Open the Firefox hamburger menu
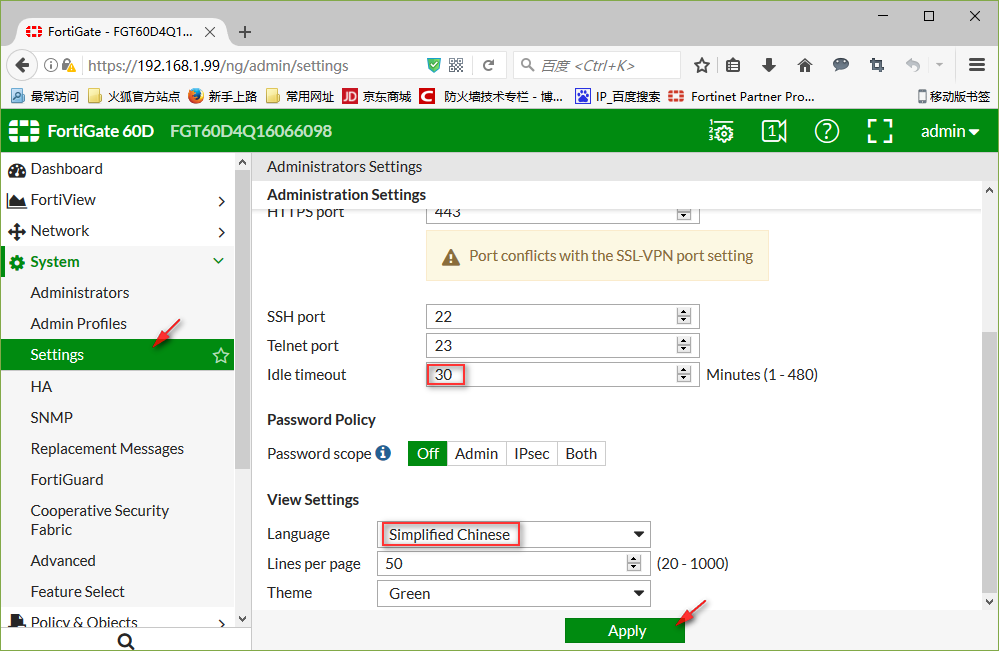The height and width of the screenshot is (651, 999). 977,65
